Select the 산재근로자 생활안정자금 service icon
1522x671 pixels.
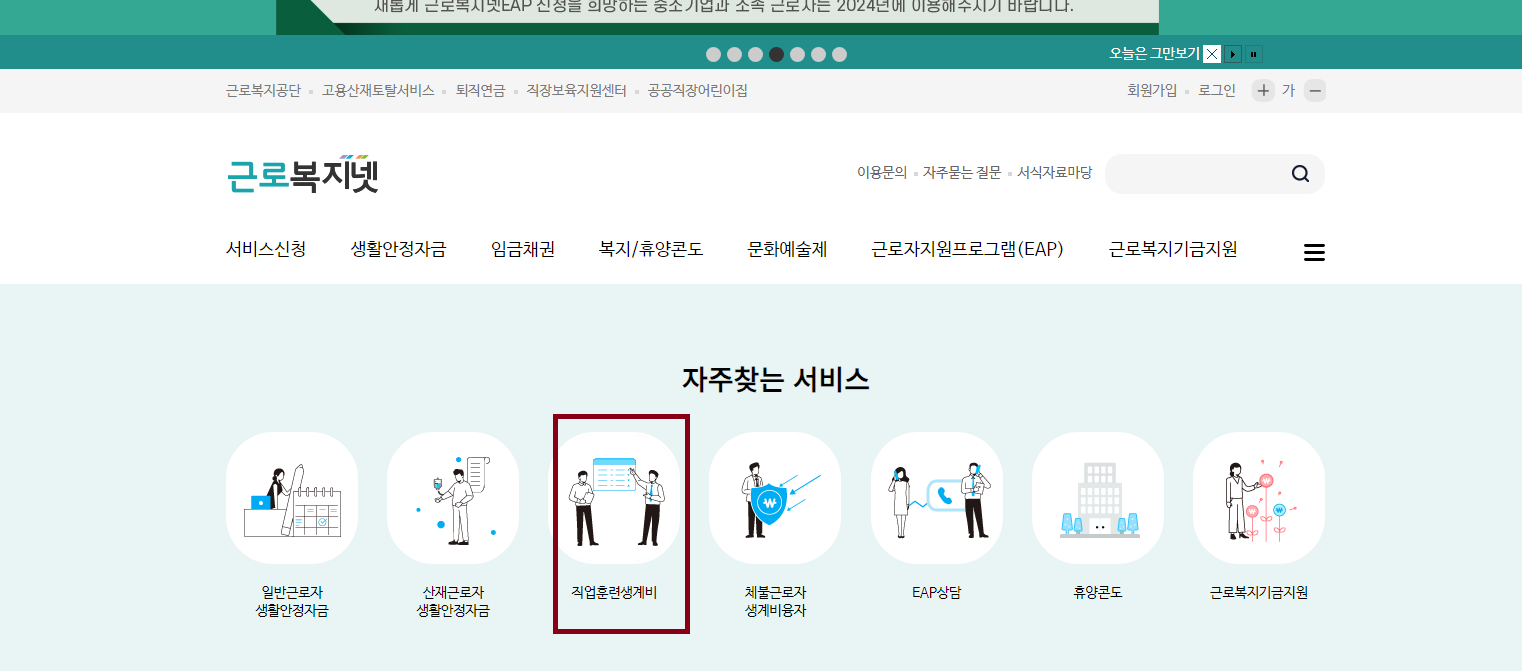453,498
